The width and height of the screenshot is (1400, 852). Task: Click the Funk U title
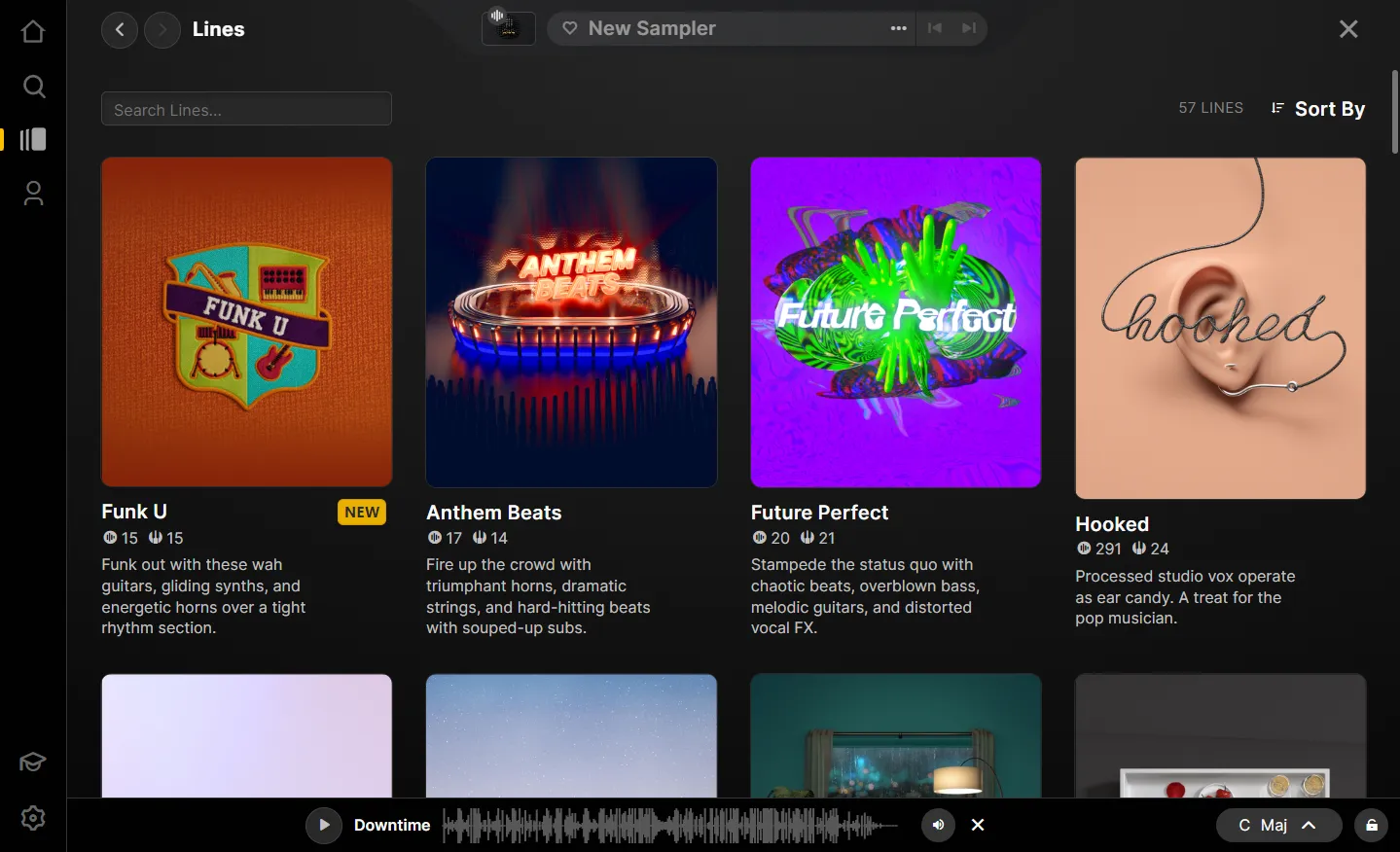coord(134,512)
